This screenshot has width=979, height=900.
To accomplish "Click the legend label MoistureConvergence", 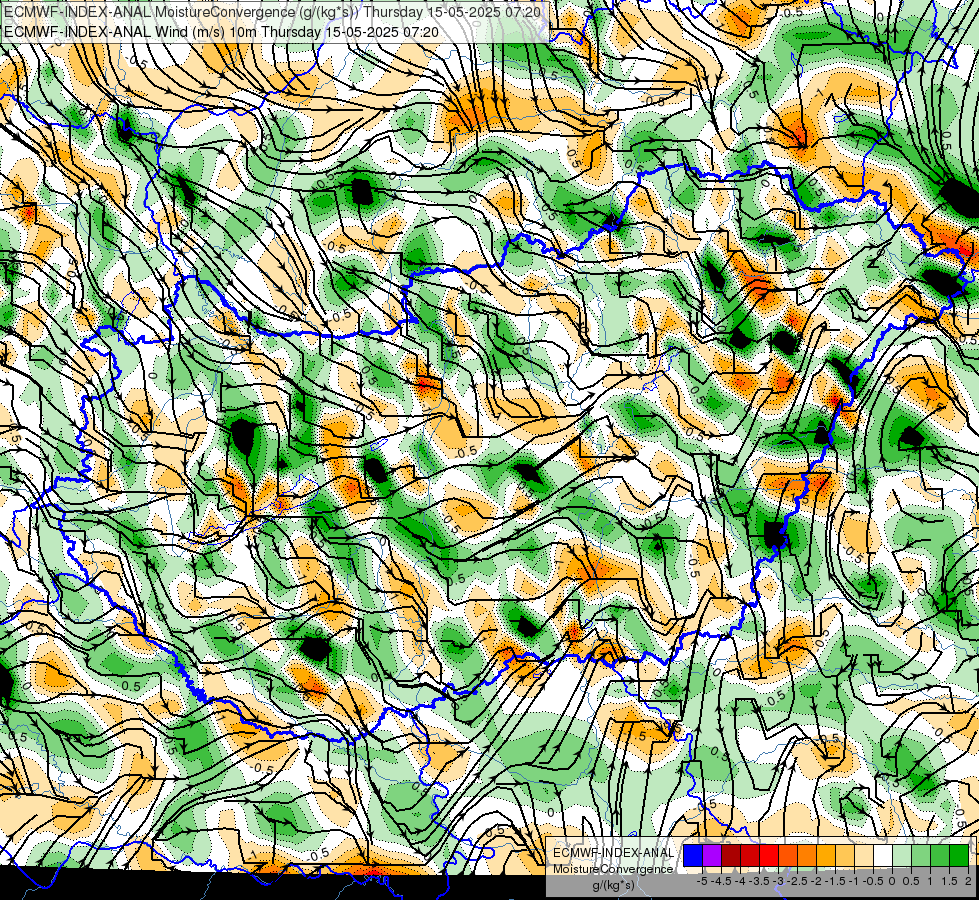I will [613, 869].
